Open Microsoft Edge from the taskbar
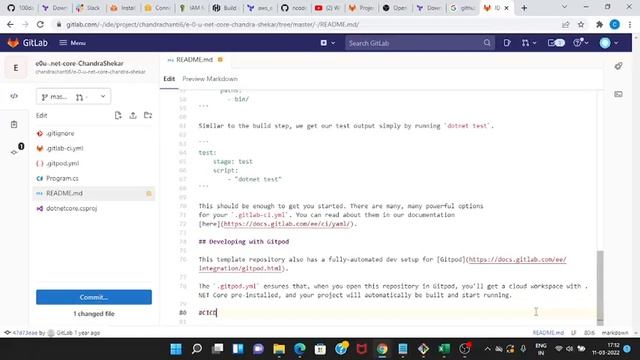 [300, 349]
